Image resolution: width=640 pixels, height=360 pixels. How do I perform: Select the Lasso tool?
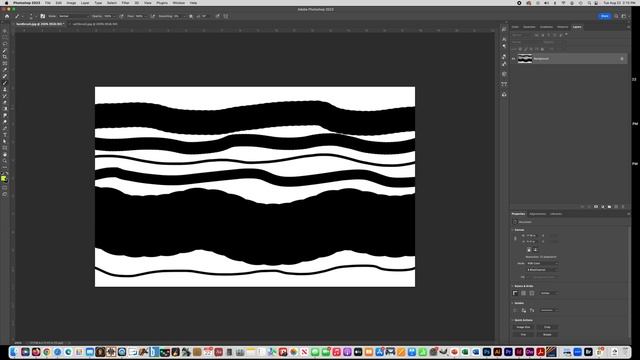[5, 44]
